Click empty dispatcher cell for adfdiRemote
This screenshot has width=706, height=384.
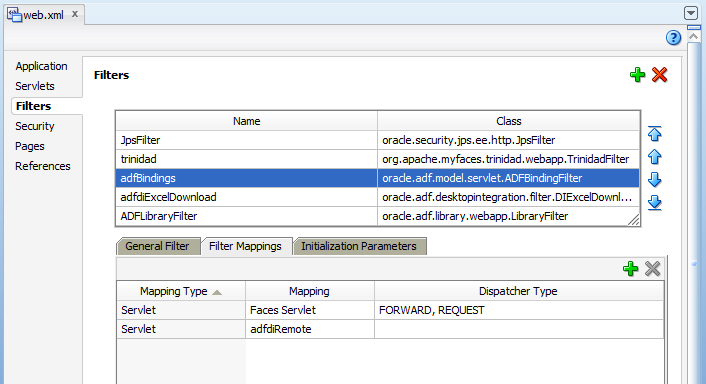pos(519,329)
